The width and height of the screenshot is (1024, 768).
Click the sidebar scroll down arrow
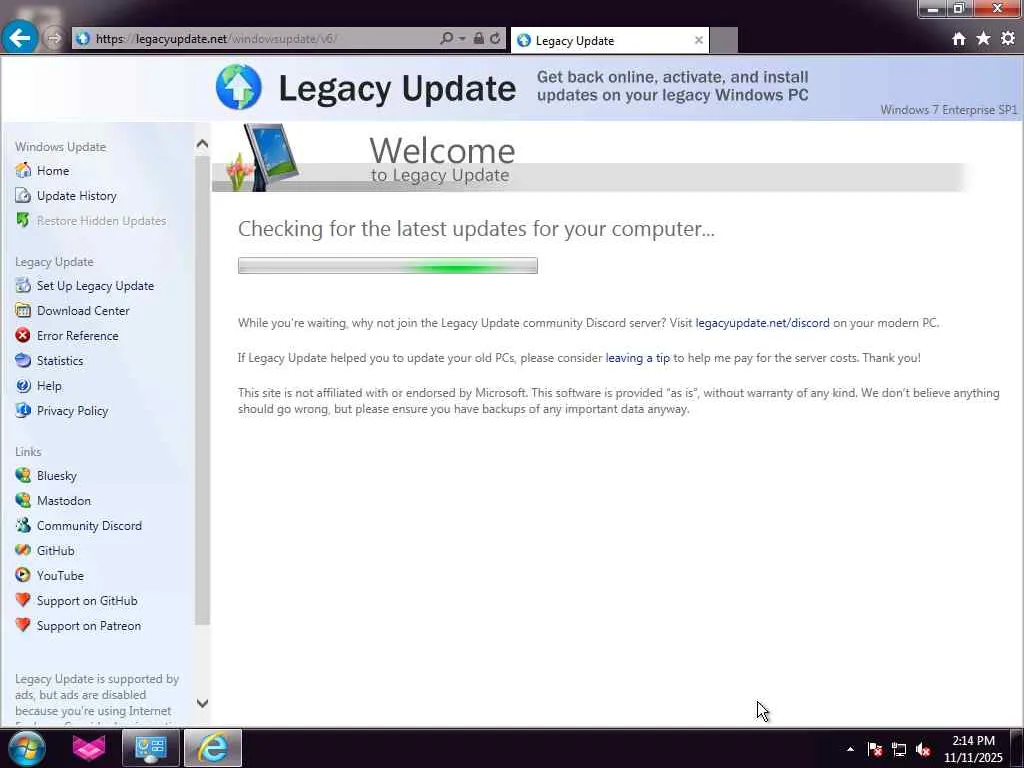point(202,703)
